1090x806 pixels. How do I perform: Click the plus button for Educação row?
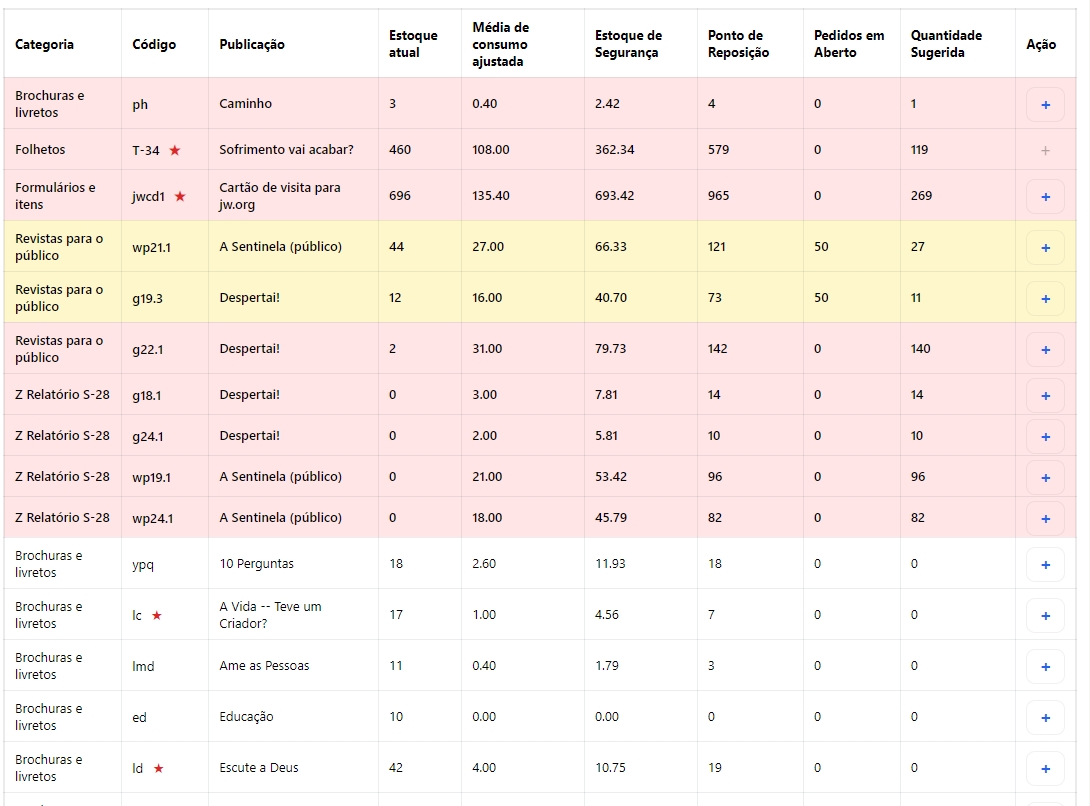point(1045,718)
